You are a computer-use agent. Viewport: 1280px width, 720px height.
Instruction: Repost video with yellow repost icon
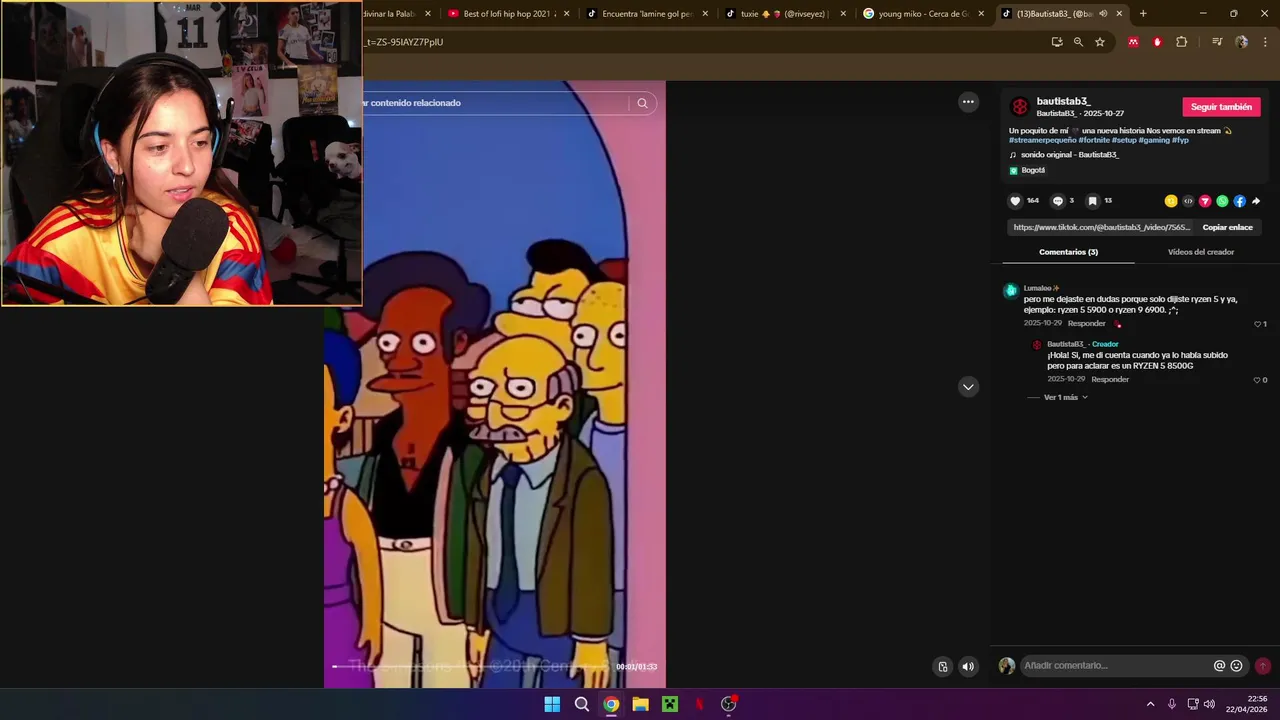pyautogui.click(x=1171, y=201)
